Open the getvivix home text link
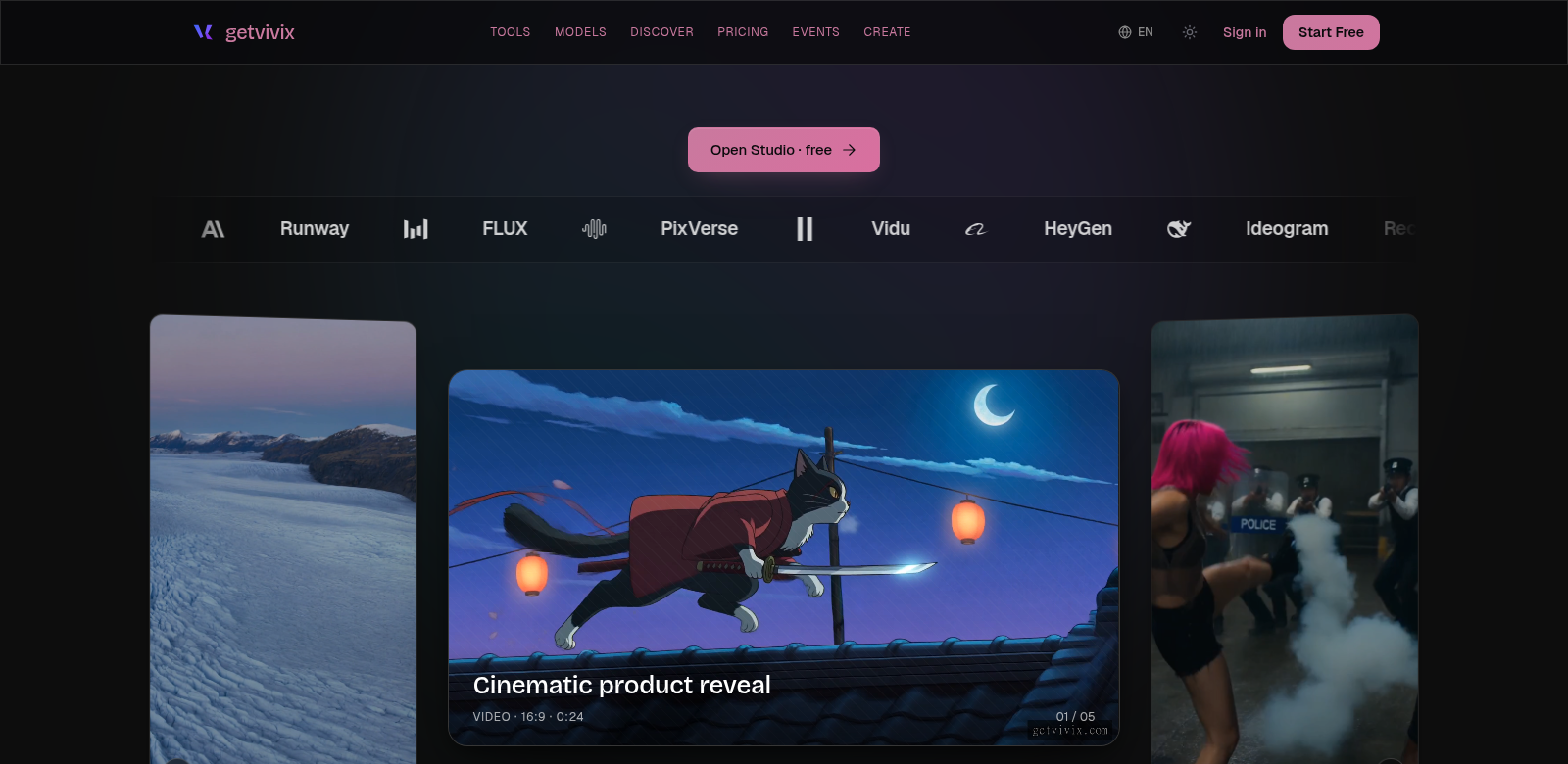 [x=260, y=32]
